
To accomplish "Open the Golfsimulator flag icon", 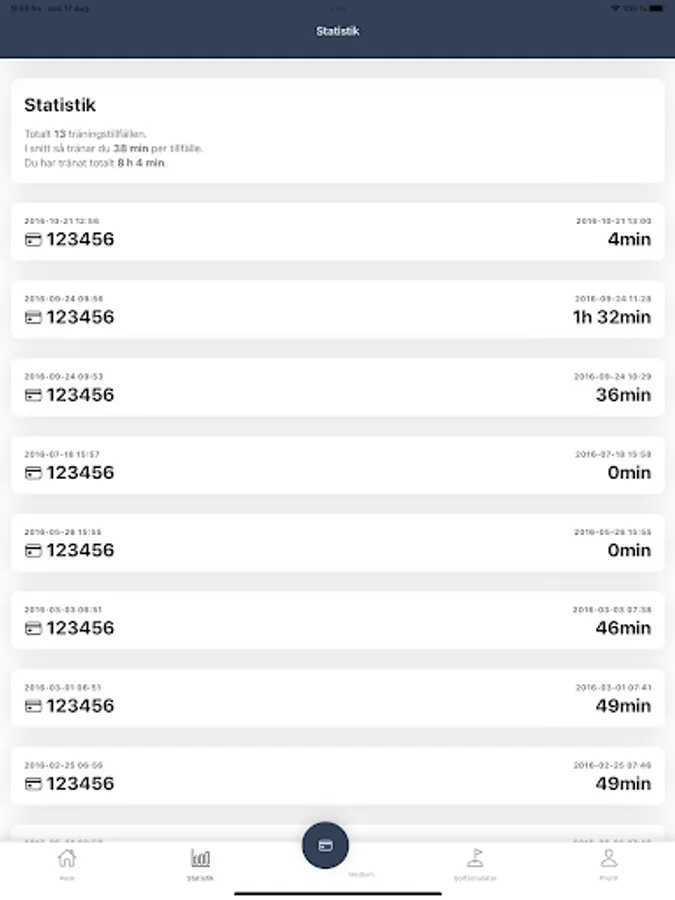I will tap(475, 858).
